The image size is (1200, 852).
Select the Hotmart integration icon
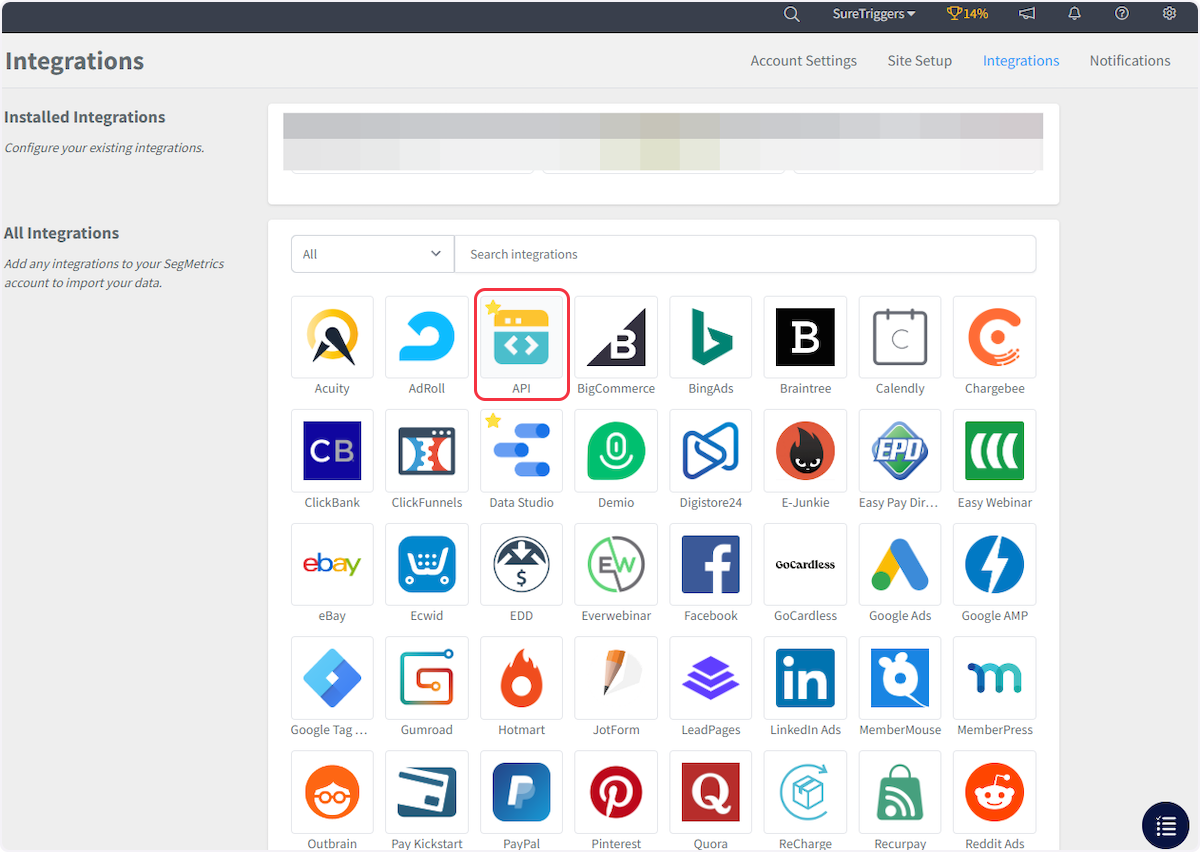[x=521, y=678]
